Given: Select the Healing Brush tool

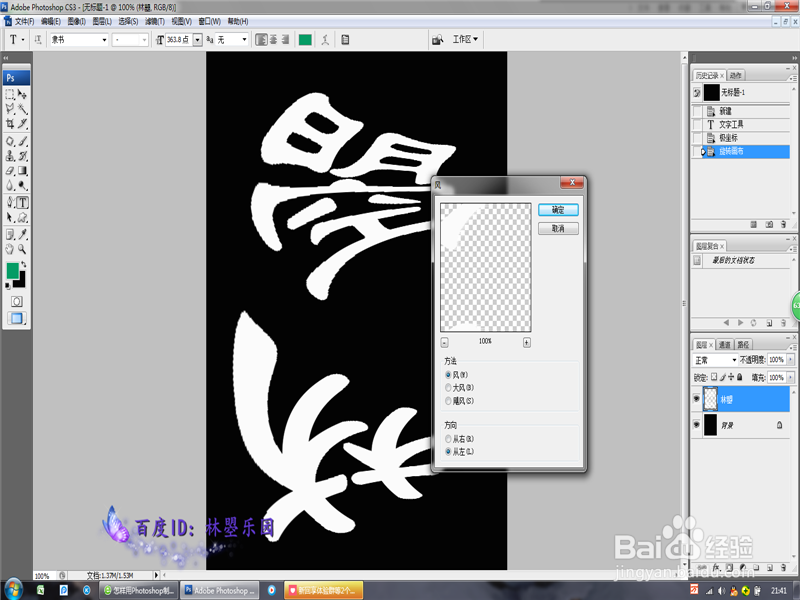Looking at the screenshot, I should pos(10,141).
